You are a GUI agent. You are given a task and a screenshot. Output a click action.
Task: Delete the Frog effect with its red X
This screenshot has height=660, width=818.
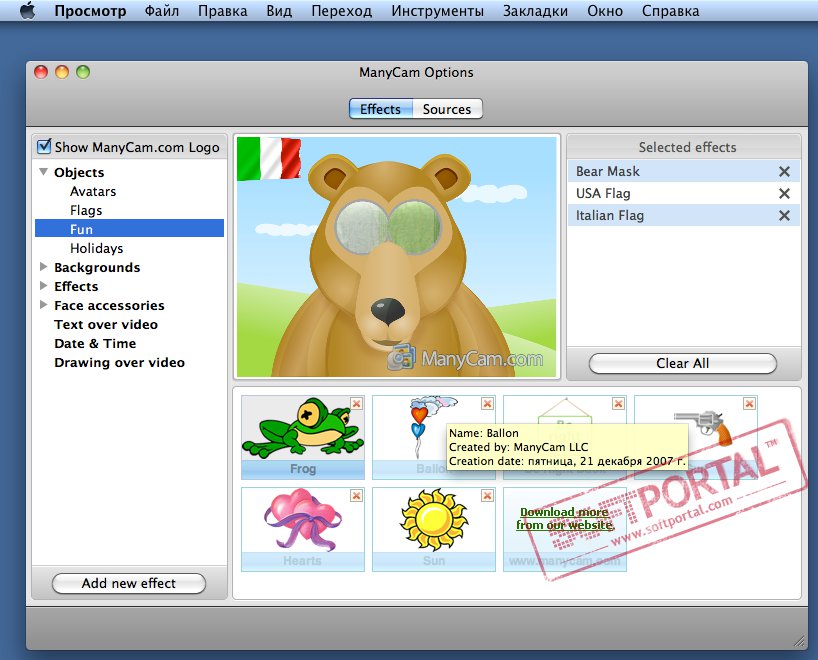pyautogui.click(x=356, y=403)
